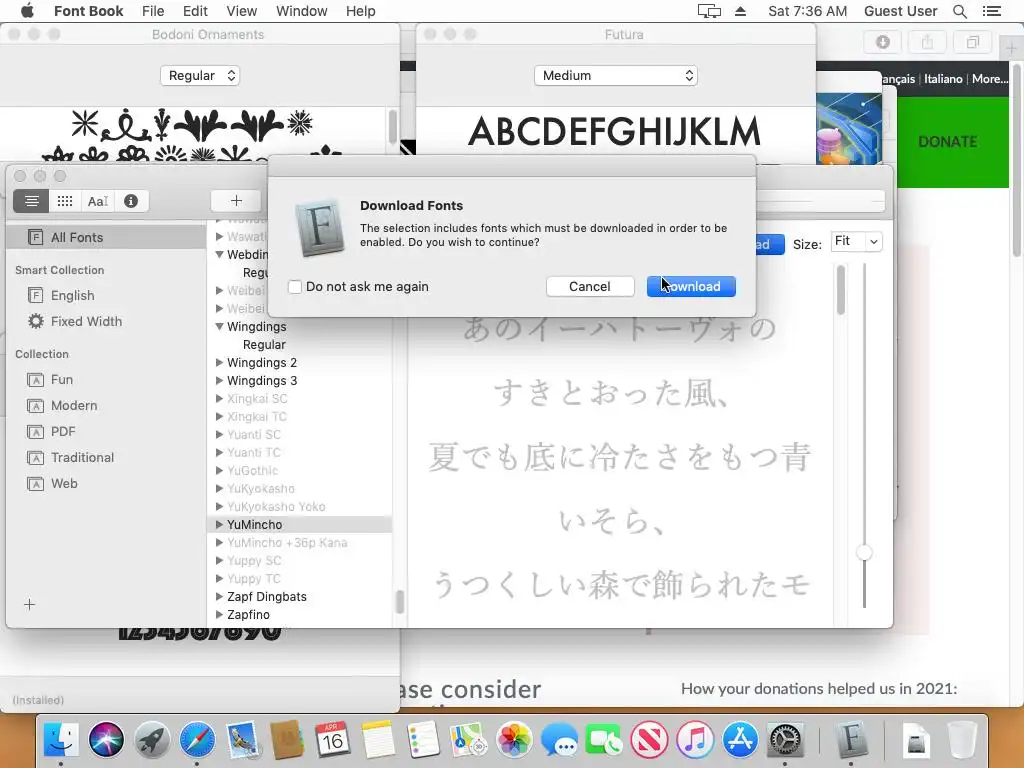Click the Safari share toolbar icon

coord(927,42)
